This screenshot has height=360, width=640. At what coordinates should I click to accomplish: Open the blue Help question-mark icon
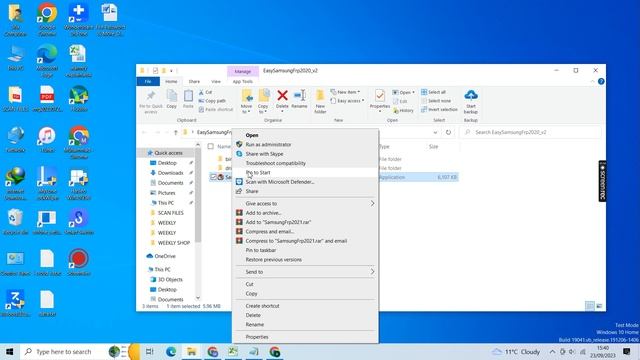click(601, 82)
